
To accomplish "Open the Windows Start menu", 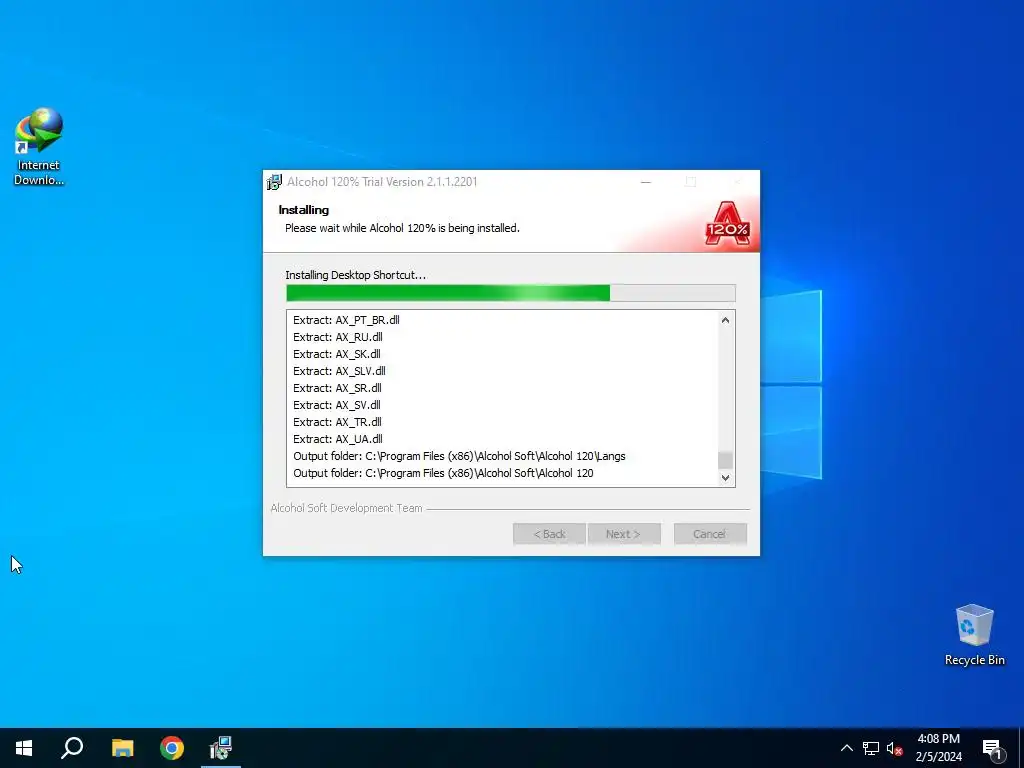I will (24, 748).
